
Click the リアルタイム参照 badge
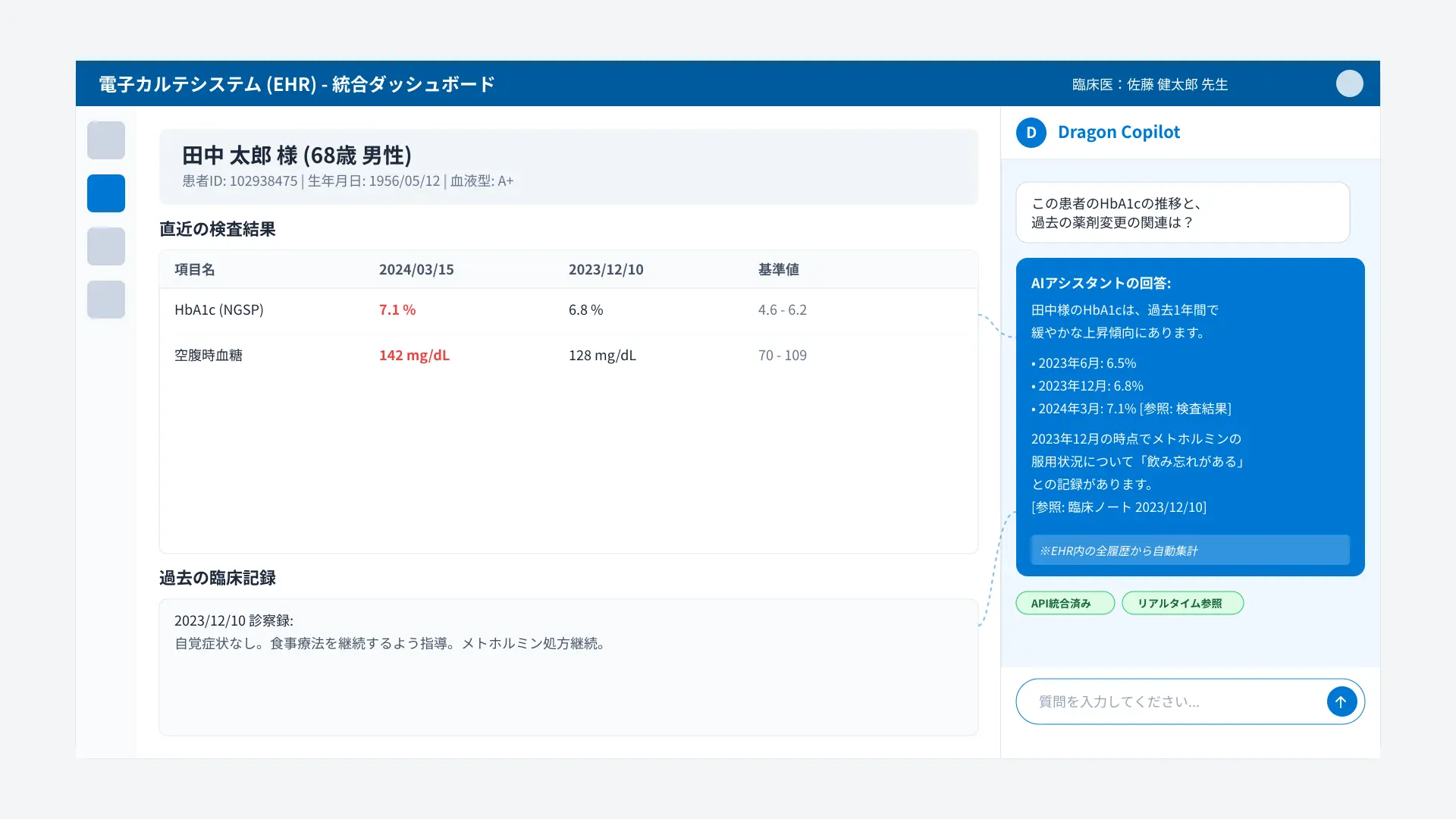coord(1182,603)
